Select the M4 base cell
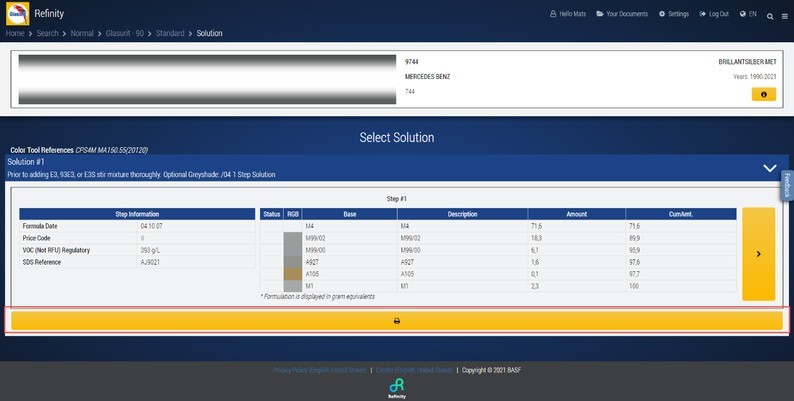This screenshot has height=401, width=794. (350, 226)
